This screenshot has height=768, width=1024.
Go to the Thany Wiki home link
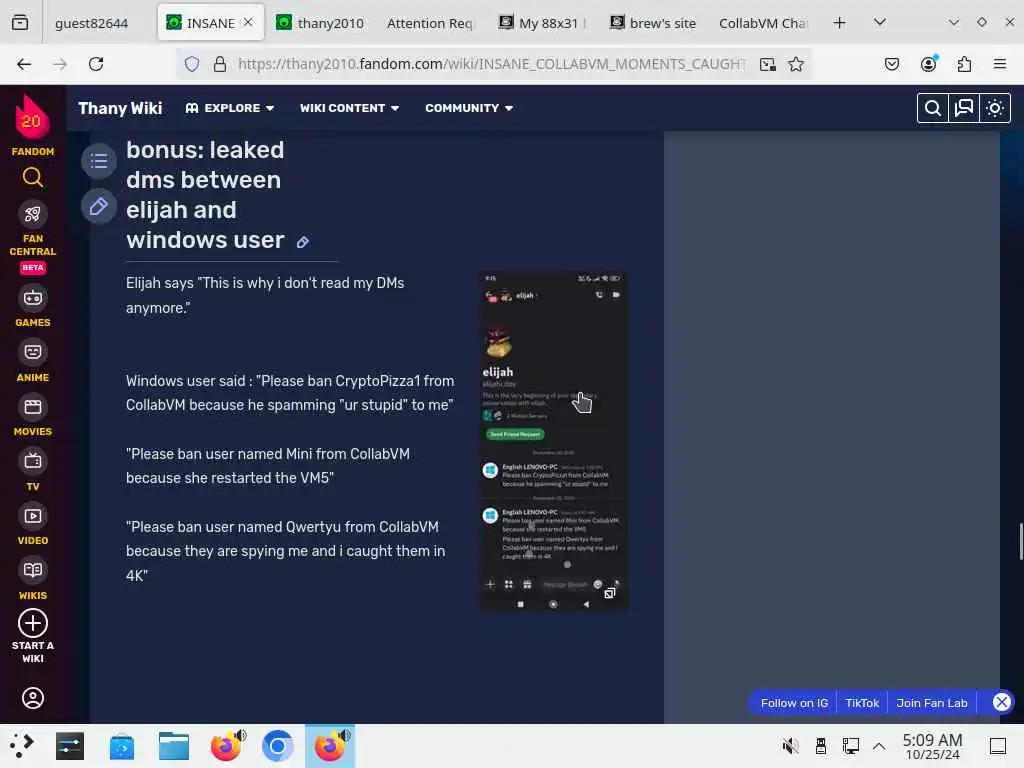(120, 108)
